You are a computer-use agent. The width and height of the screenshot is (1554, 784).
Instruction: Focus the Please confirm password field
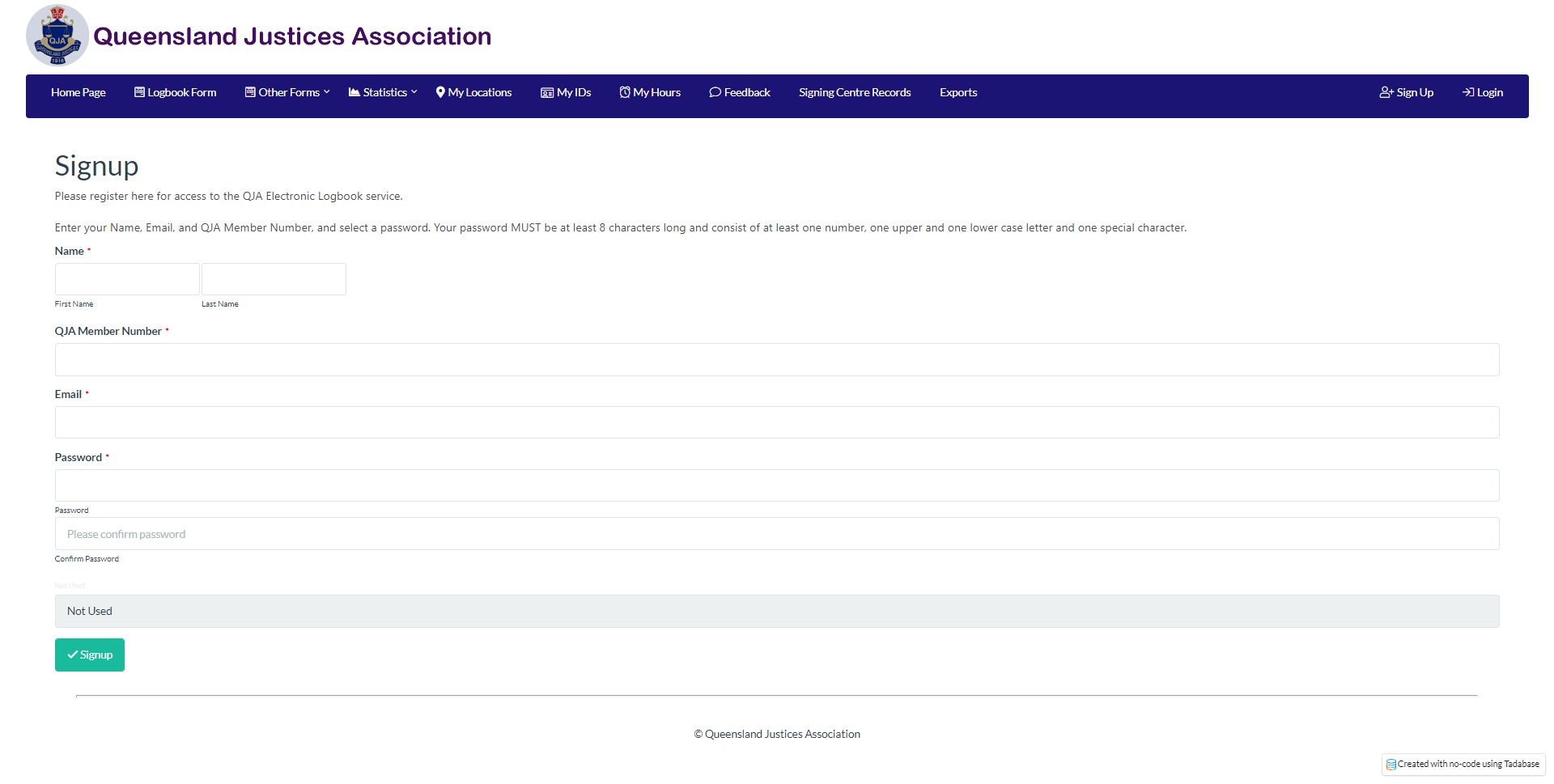[777, 534]
